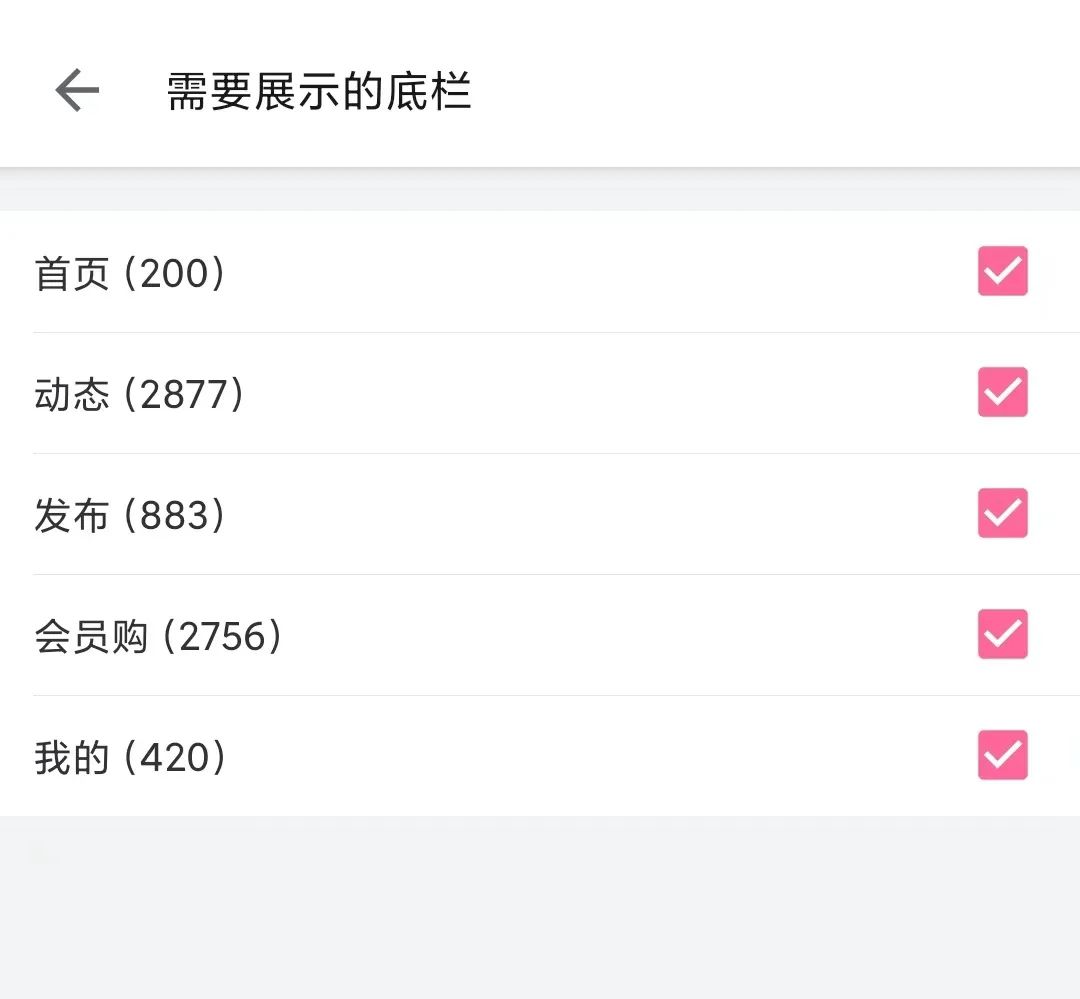Go back using the arrow icon

[x=77, y=90]
